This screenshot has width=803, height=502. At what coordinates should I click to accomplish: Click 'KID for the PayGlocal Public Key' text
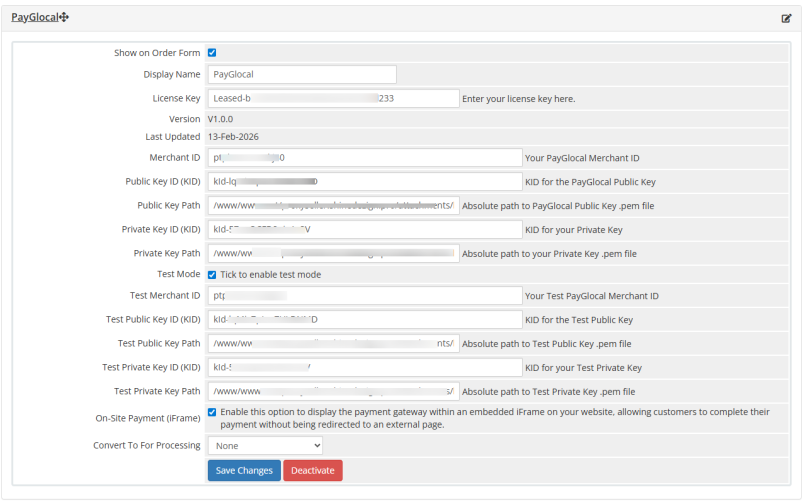pyautogui.click(x=590, y=182)
